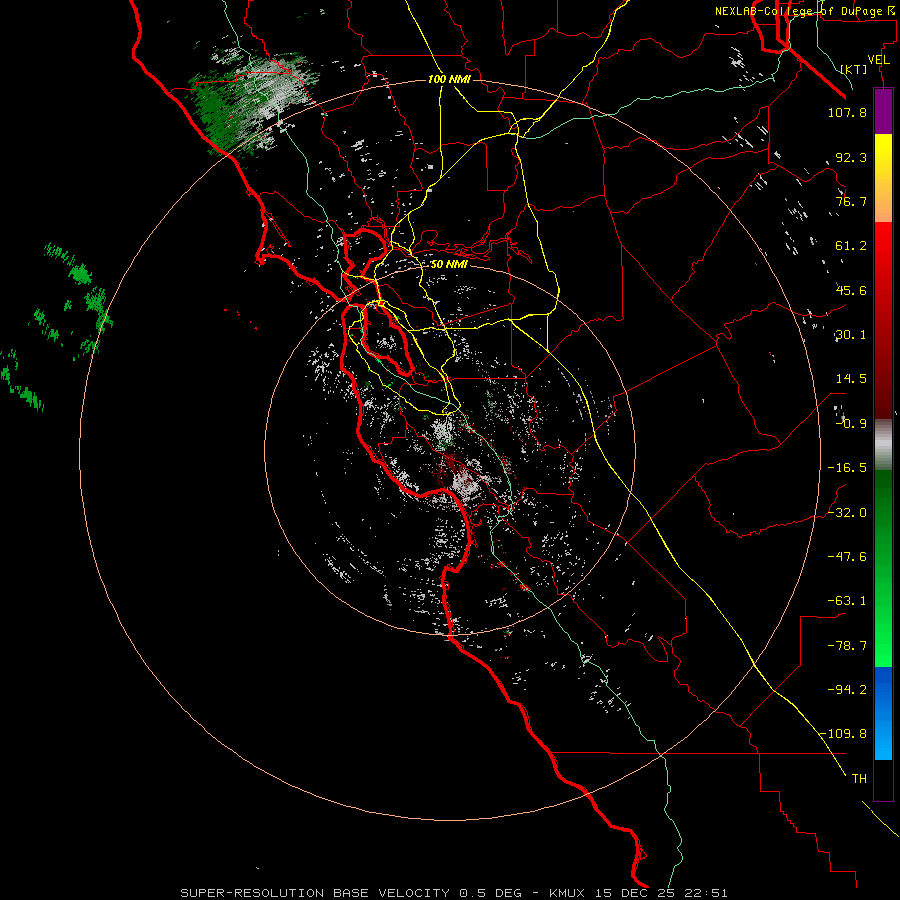Image resolution: width=900 pixels, height=900 pixels.
Task: Click the 107.8 value on the velocity scale
Action: tap(847, 112)
